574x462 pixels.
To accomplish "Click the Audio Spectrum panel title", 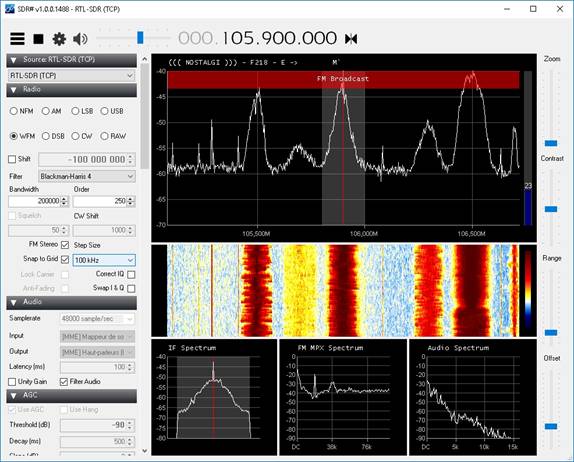I will coord(458,348).
